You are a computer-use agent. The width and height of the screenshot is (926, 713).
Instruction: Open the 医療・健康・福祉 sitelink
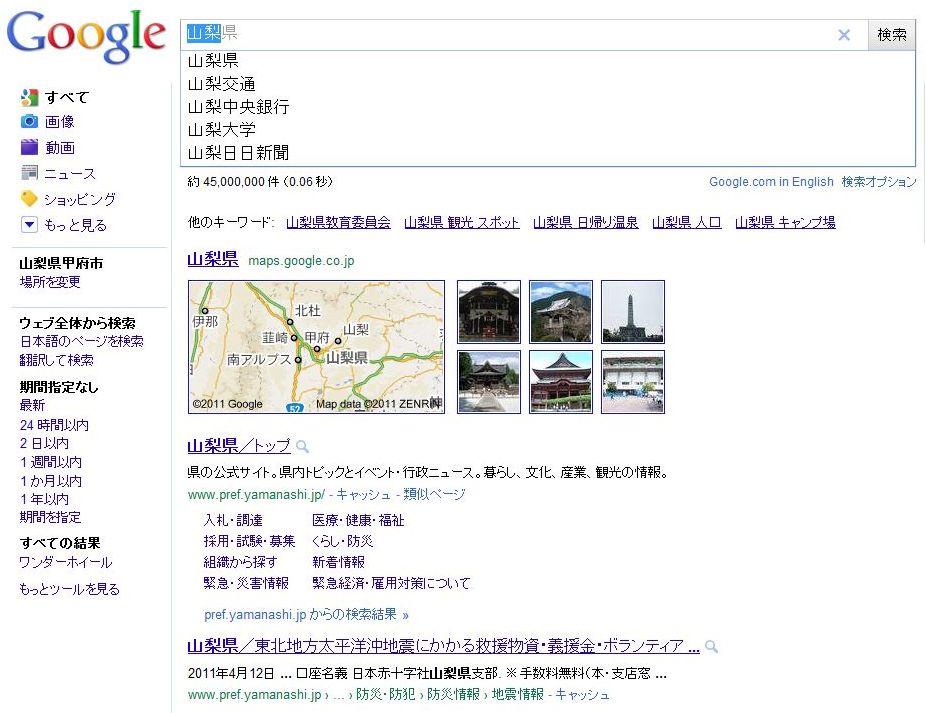pyautogui.click(x=358, y=520)
